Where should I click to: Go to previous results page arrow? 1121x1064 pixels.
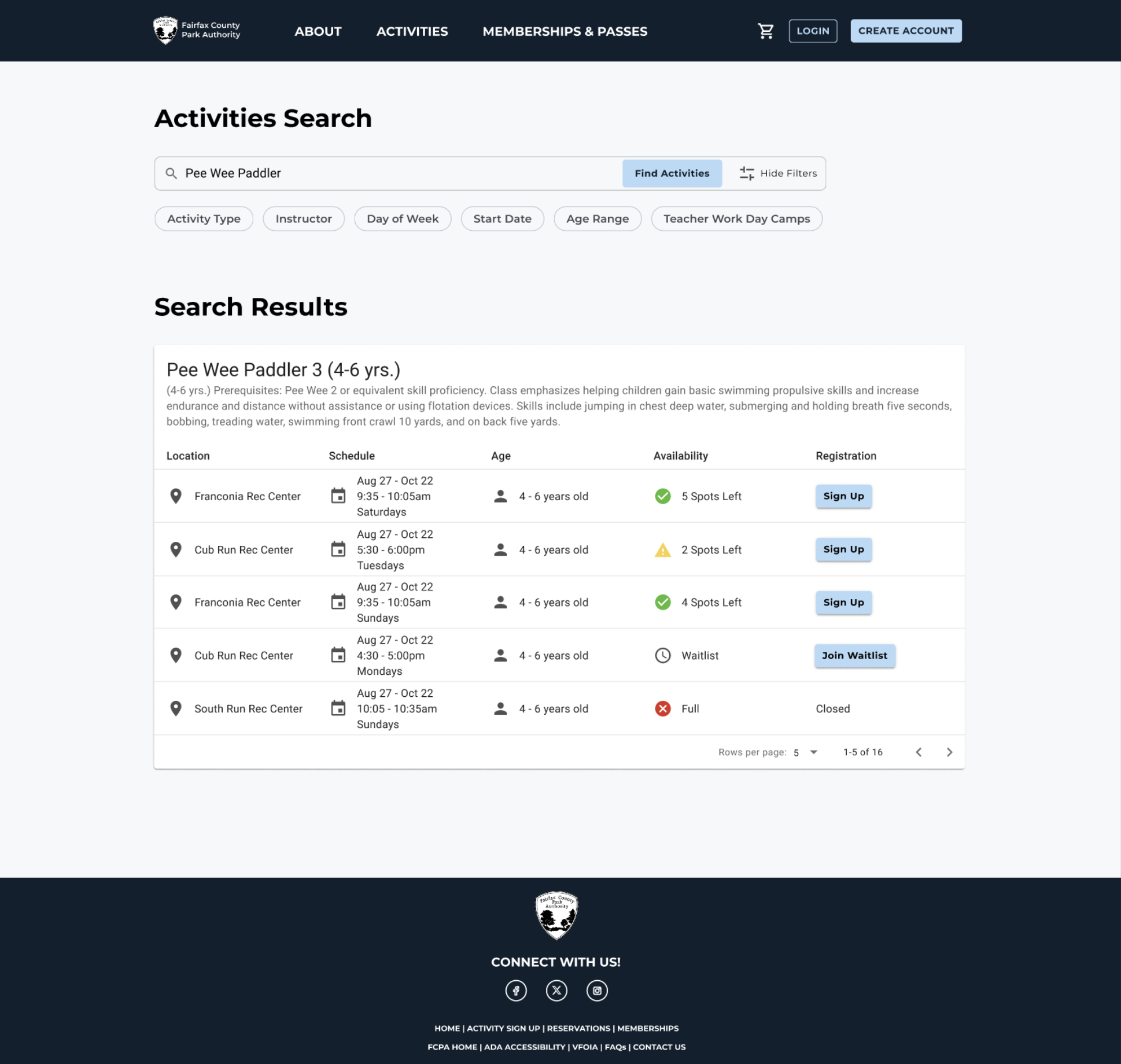click(x=919, y=752)
